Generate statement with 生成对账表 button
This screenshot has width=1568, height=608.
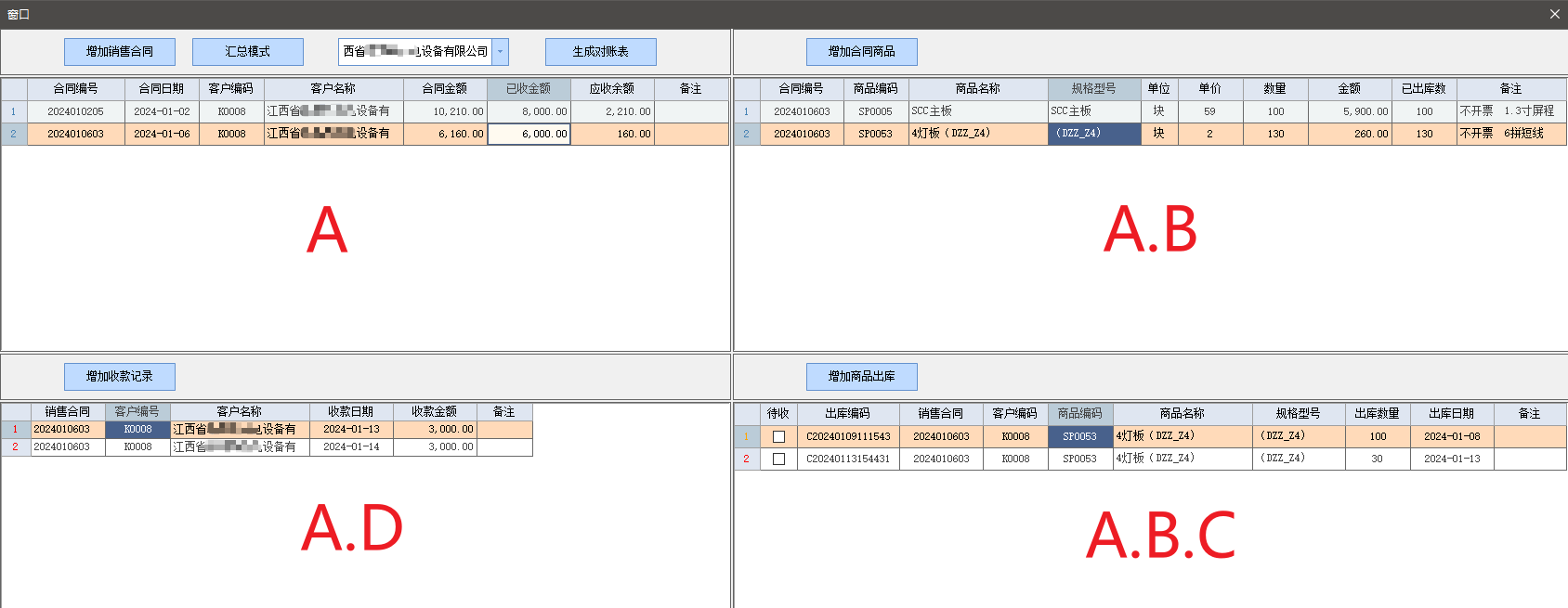600,52
